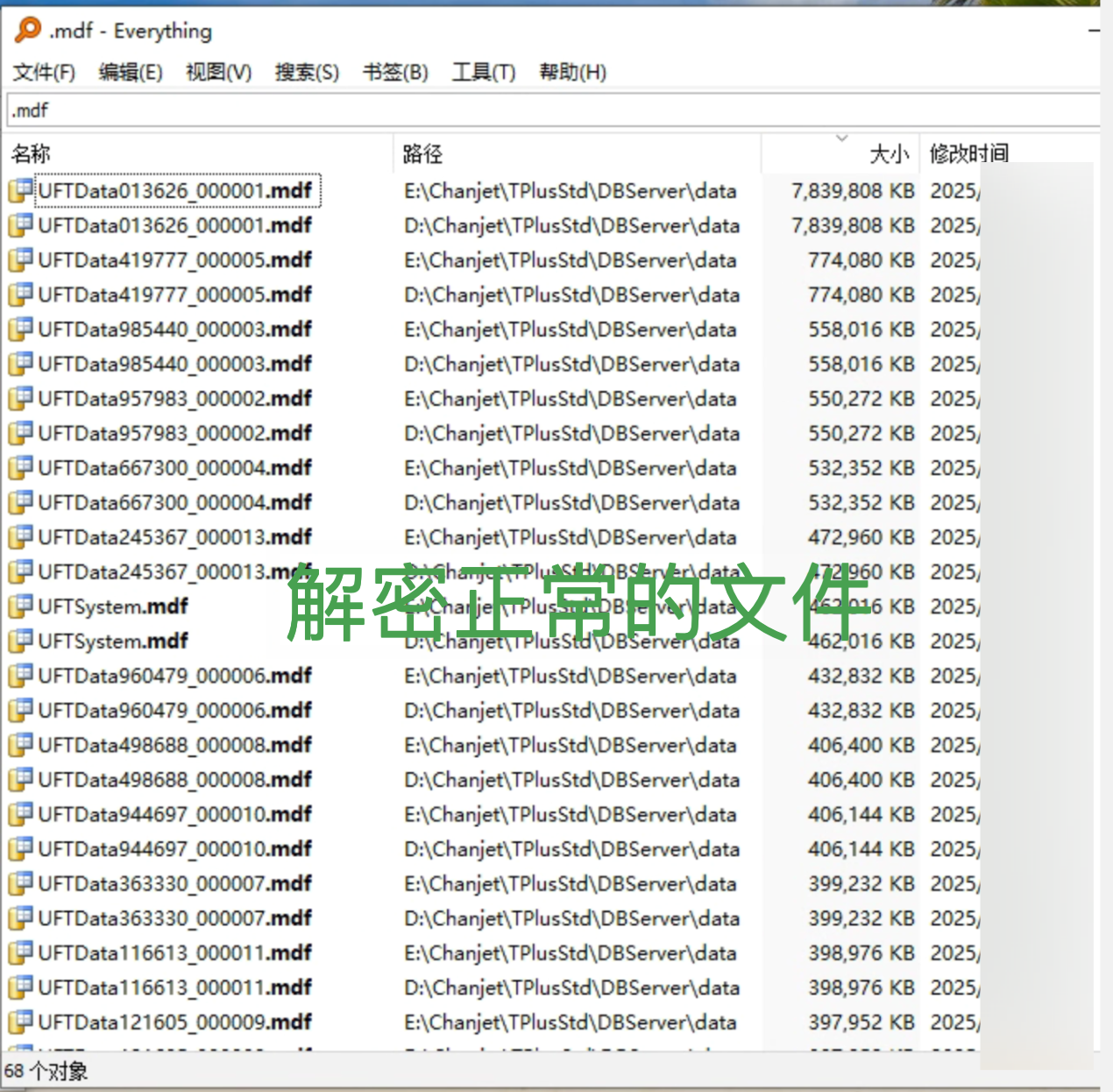The image size is (1113, 1092).
Task: Click E: path cell of UFTData363330_000007.mdf
Action: (x=570, y=883)
